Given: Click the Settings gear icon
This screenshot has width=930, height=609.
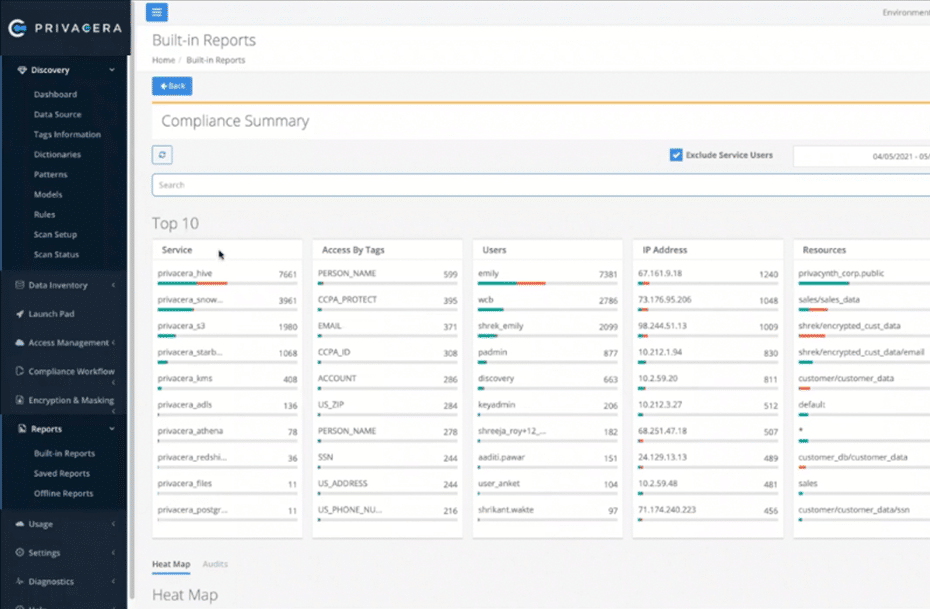Looking at the screenshot, I should (20, 553).
